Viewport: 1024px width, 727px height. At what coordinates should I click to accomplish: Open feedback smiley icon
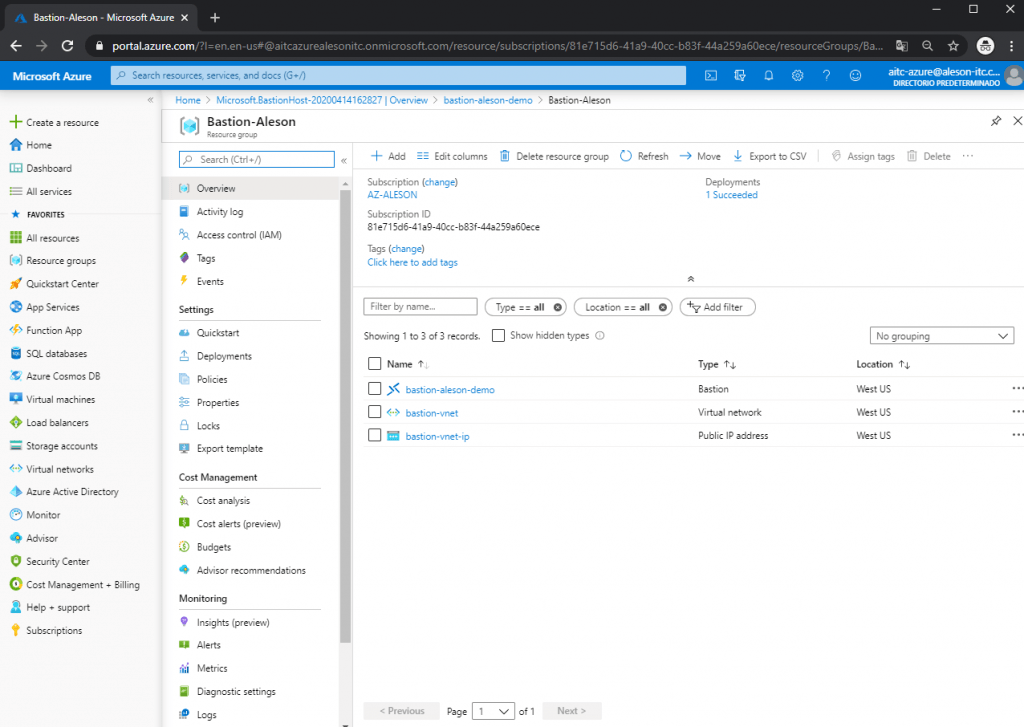point(855,76)
